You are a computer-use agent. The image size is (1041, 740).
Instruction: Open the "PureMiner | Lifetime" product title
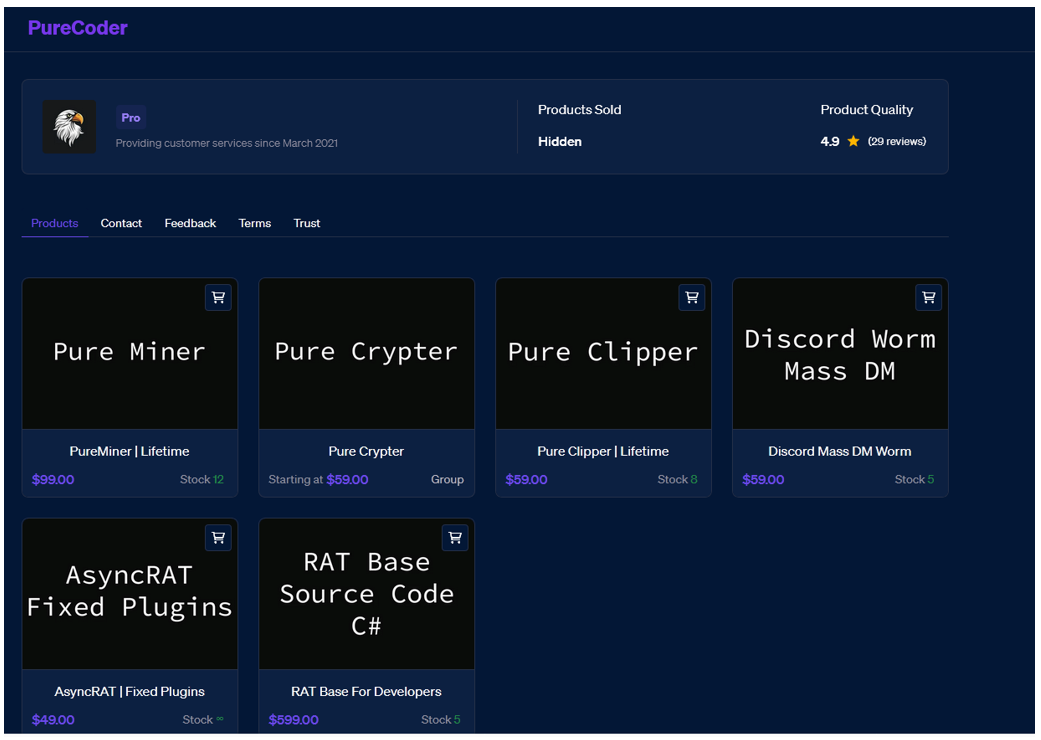pos(129,451)
